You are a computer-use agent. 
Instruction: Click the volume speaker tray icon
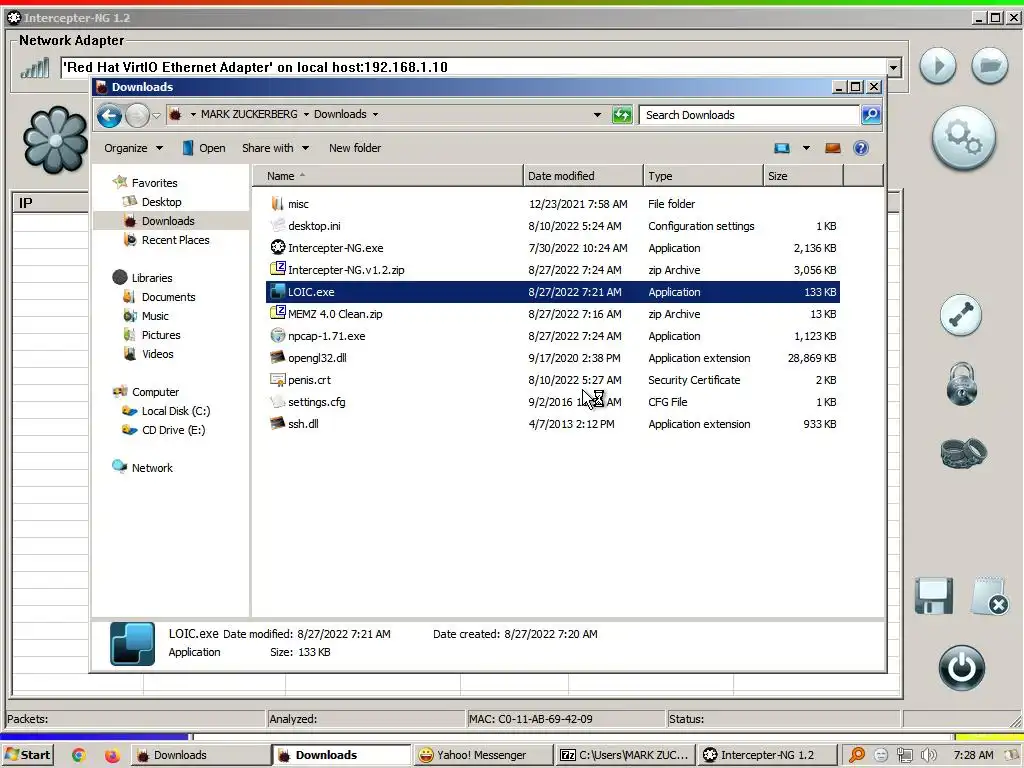click(928, 755)
